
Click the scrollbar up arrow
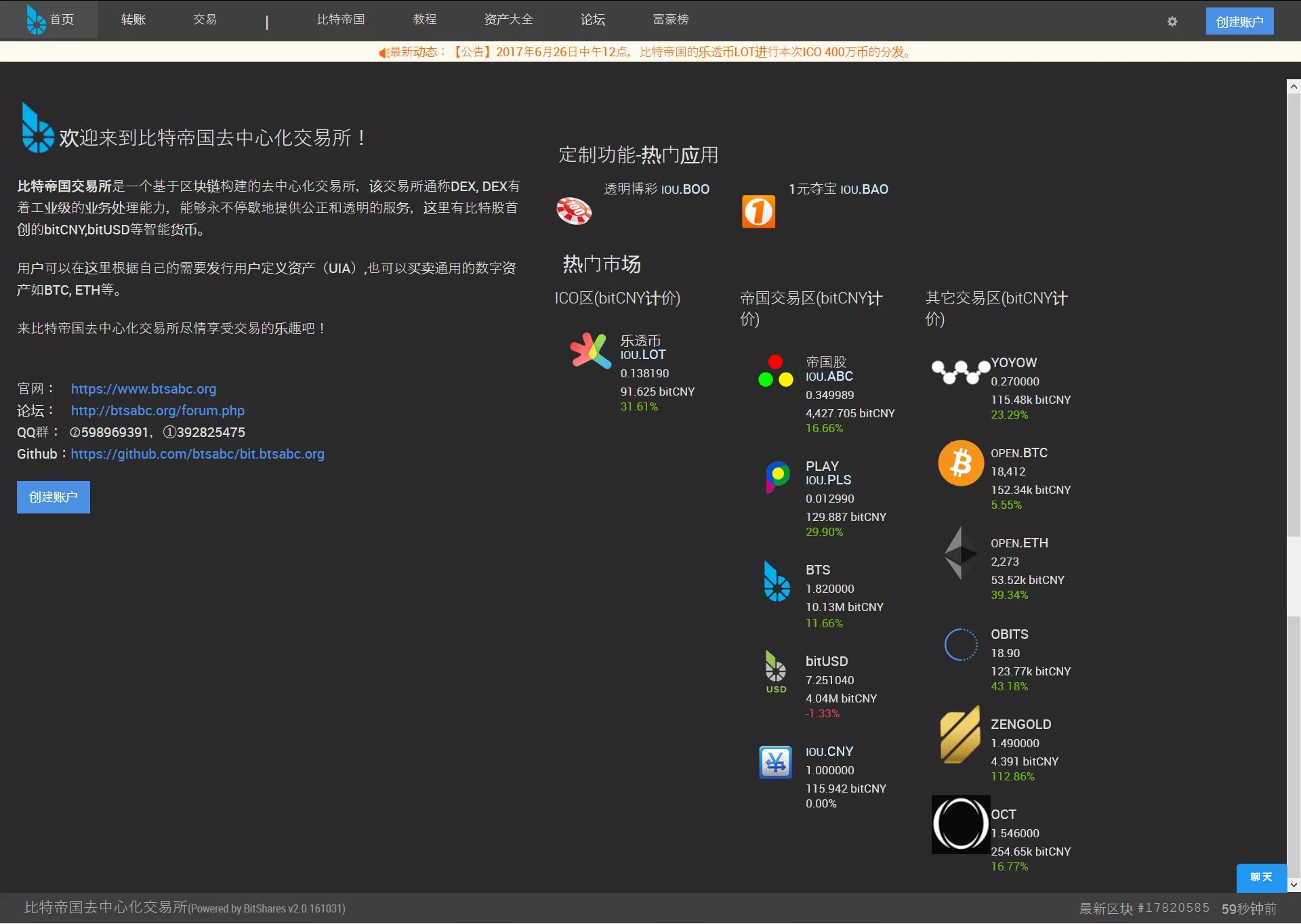pos(1294,86)
